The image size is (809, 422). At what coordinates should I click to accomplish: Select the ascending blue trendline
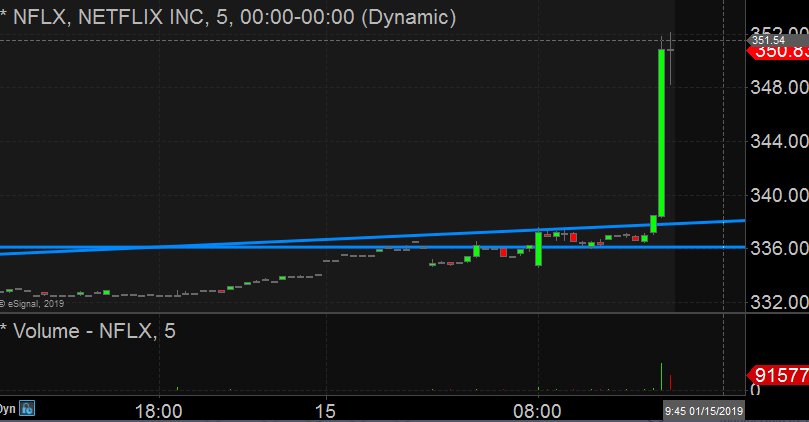point(373,237)
